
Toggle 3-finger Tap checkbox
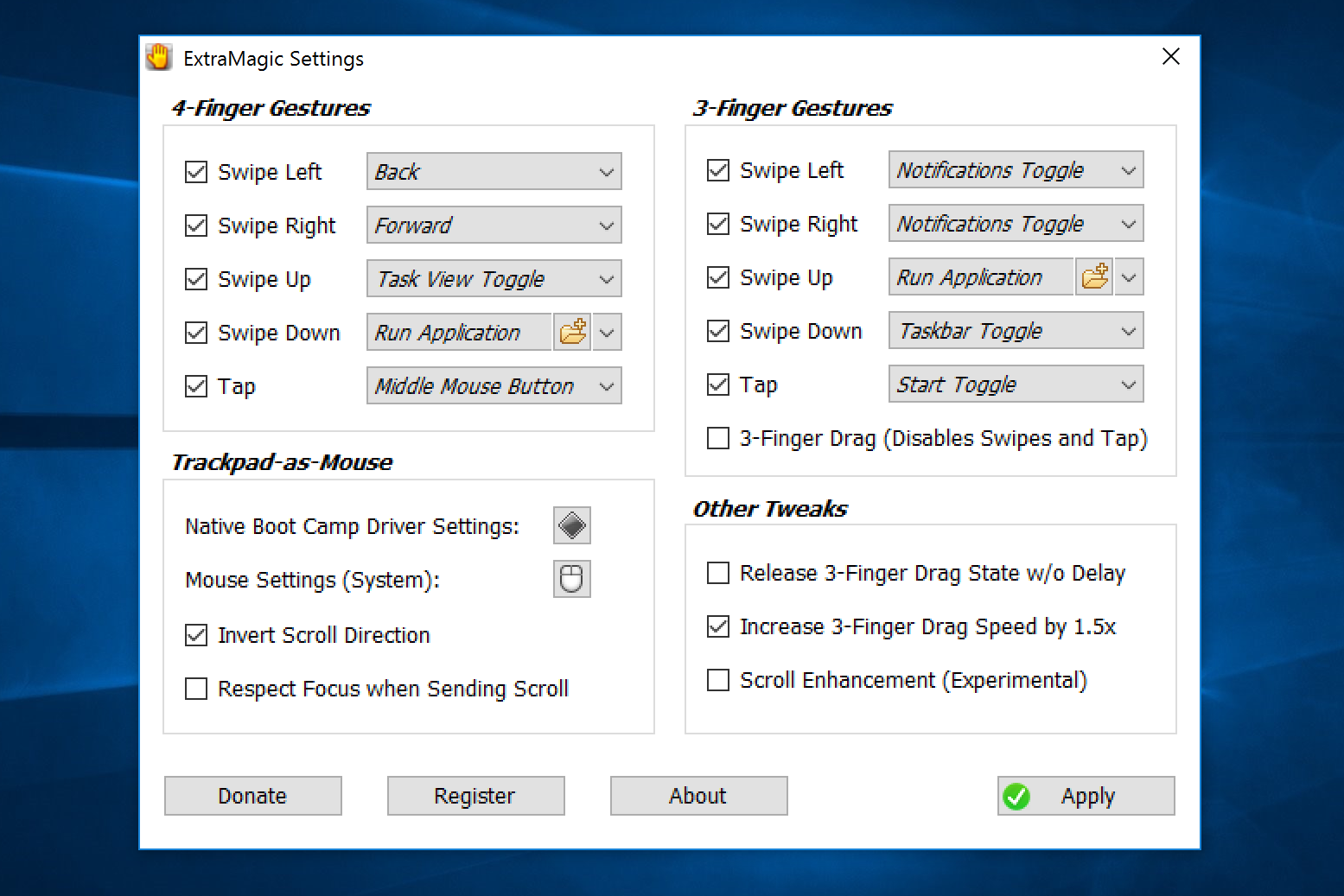point(718,384)
